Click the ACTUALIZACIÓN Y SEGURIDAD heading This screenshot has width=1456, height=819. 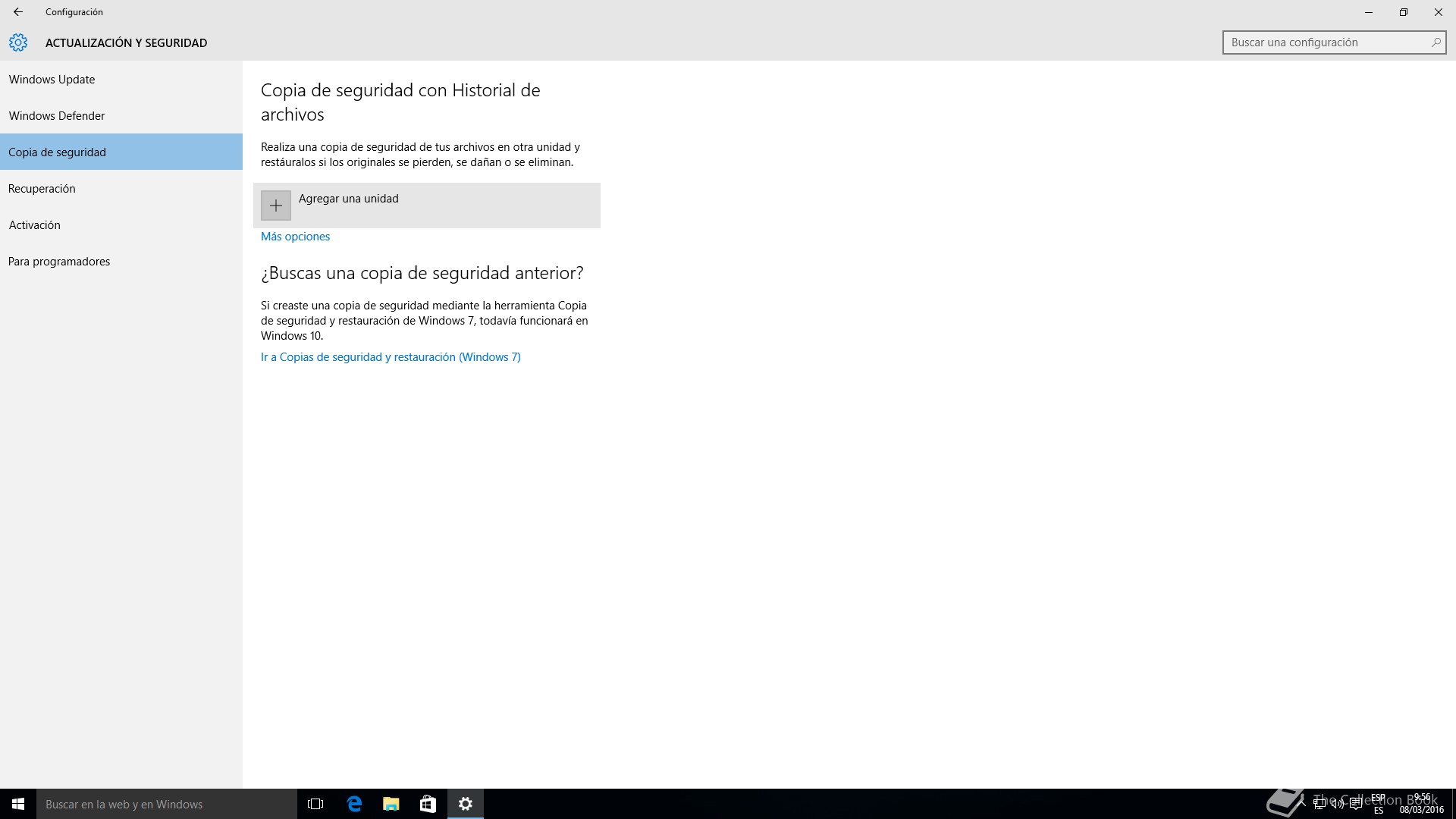pos(126,43)
